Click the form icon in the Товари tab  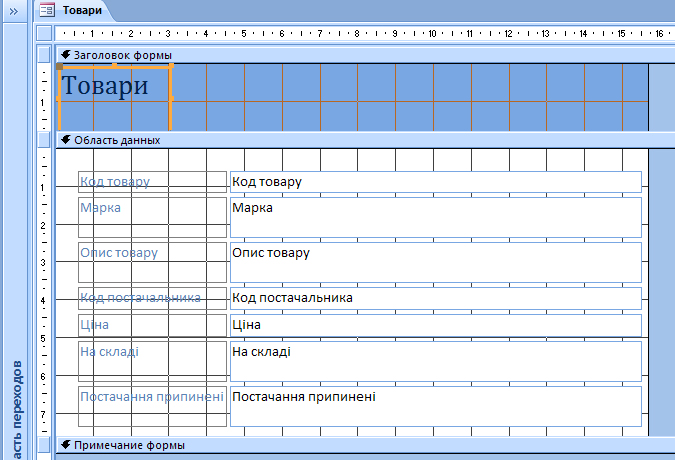click(x=47, y=10)
